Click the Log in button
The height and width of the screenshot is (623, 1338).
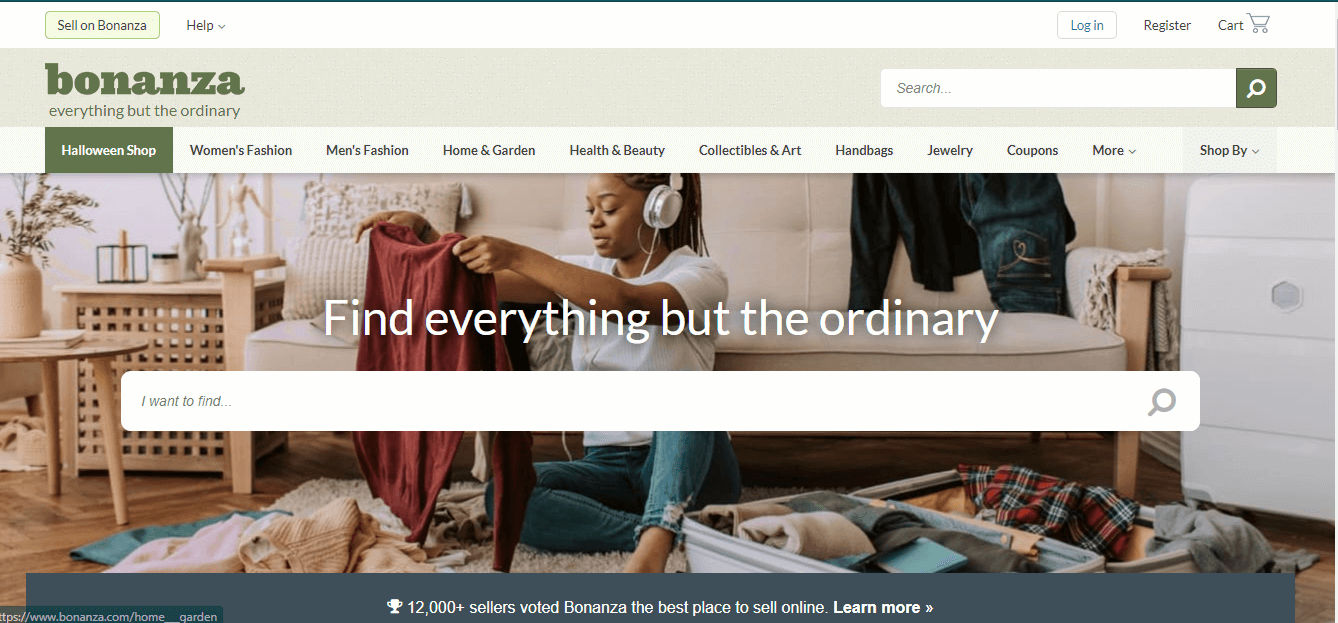(1087, 25)
